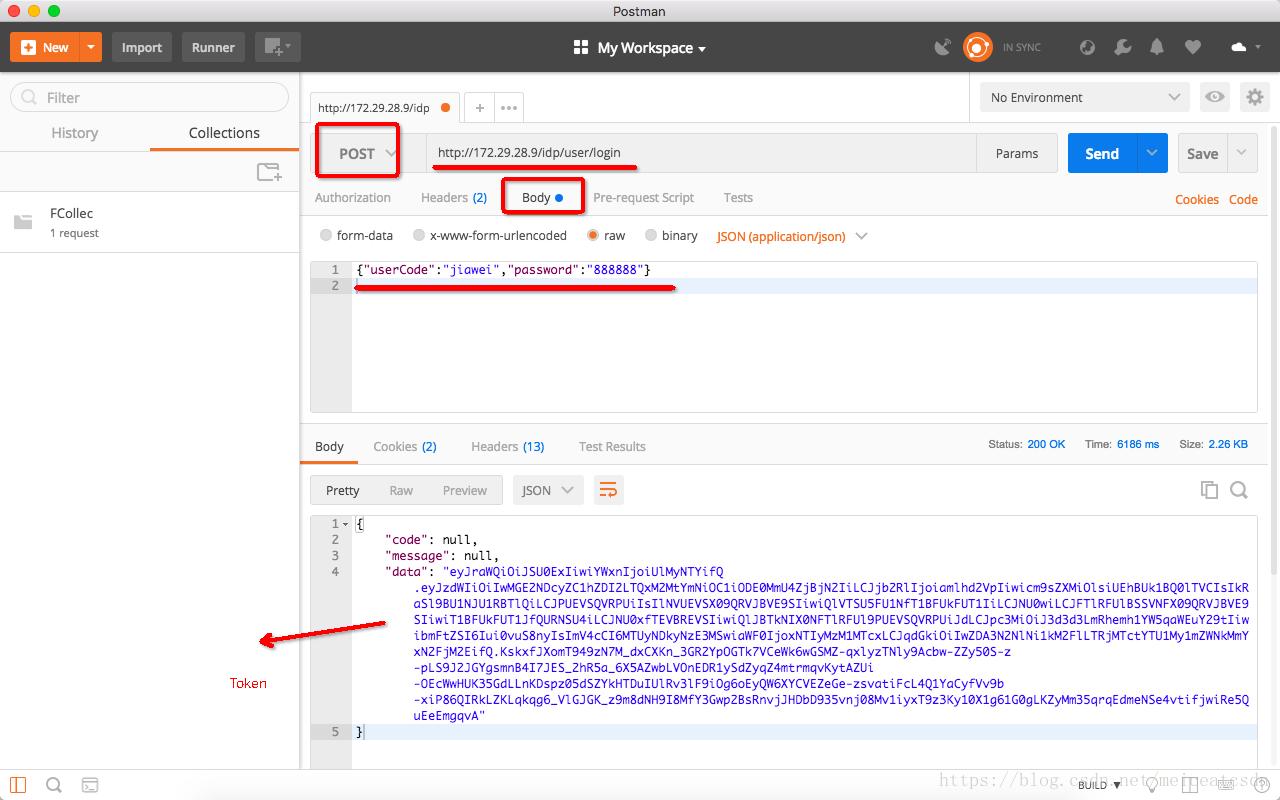Click the new window icon button

click(x=277, y=47)
